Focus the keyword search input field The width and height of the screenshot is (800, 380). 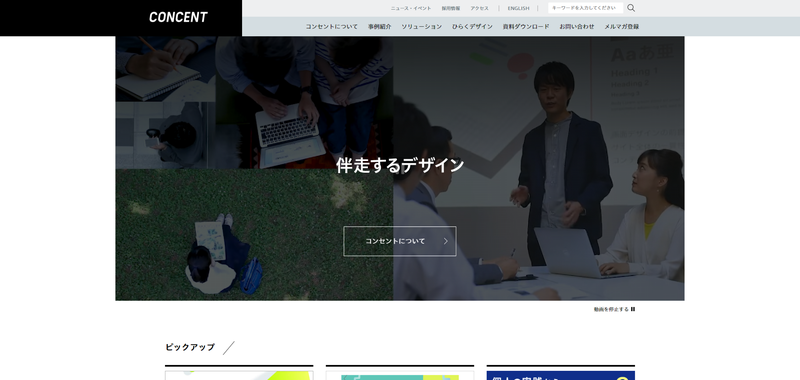coord(585,8)
